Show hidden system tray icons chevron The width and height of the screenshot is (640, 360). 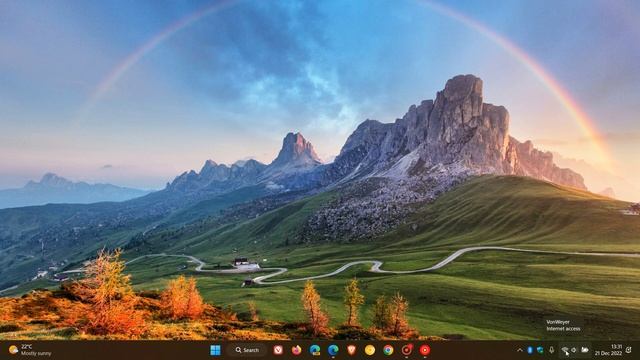click(x=520, y=350)
